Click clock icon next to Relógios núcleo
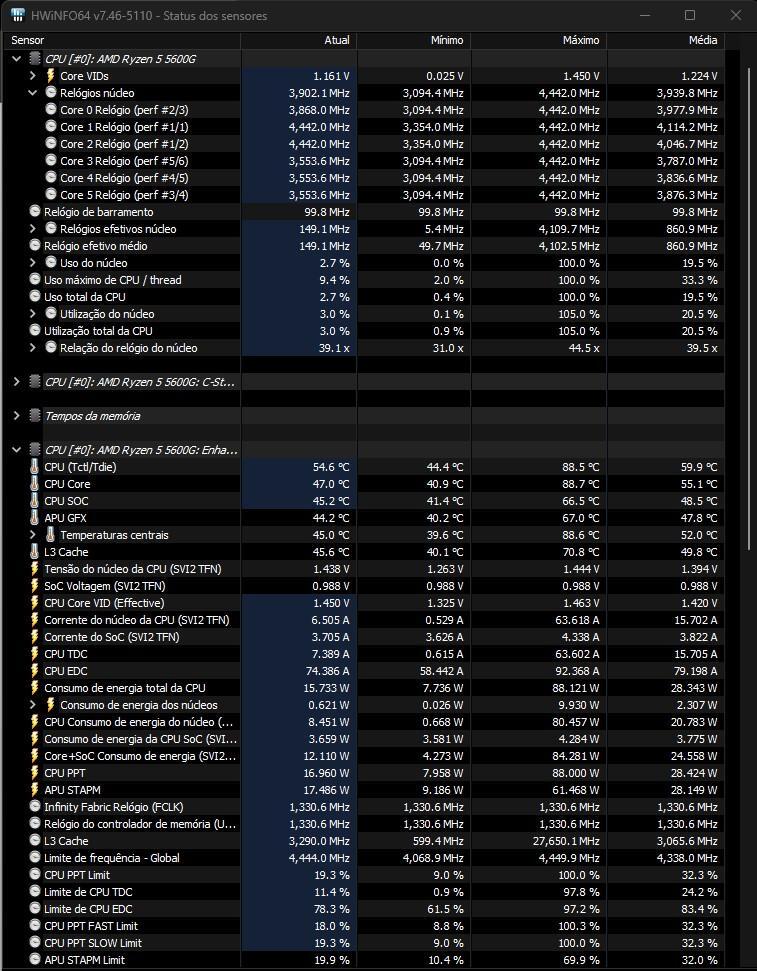 pos(51,93)
